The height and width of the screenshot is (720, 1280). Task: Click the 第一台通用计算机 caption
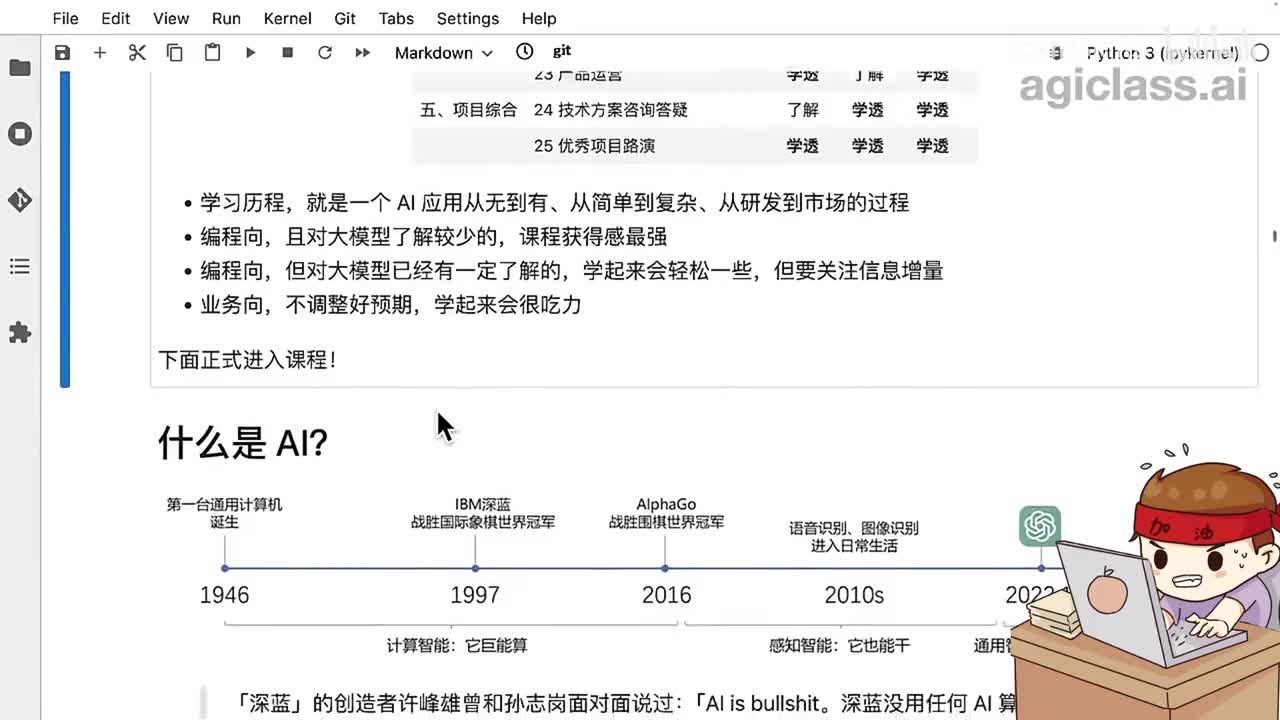pyautogui.click(x=224, y=513)
